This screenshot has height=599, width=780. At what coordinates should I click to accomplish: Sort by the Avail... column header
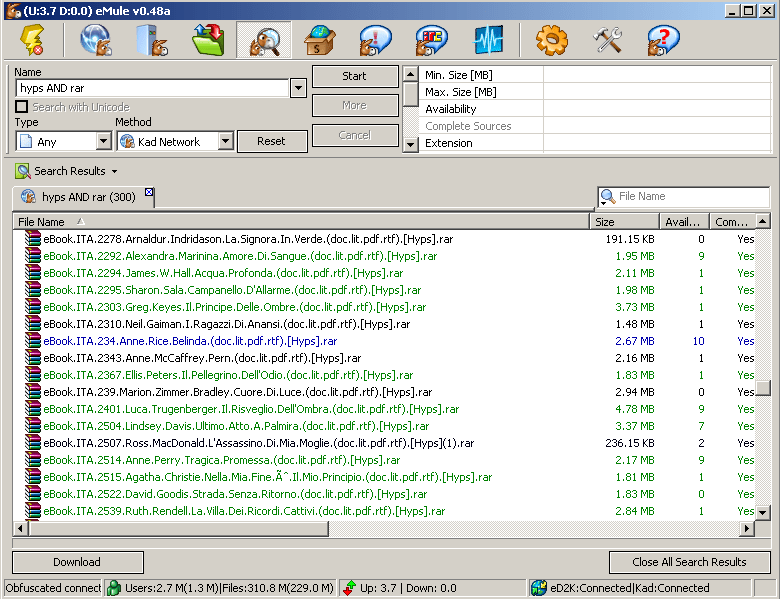tap(684, 222)
